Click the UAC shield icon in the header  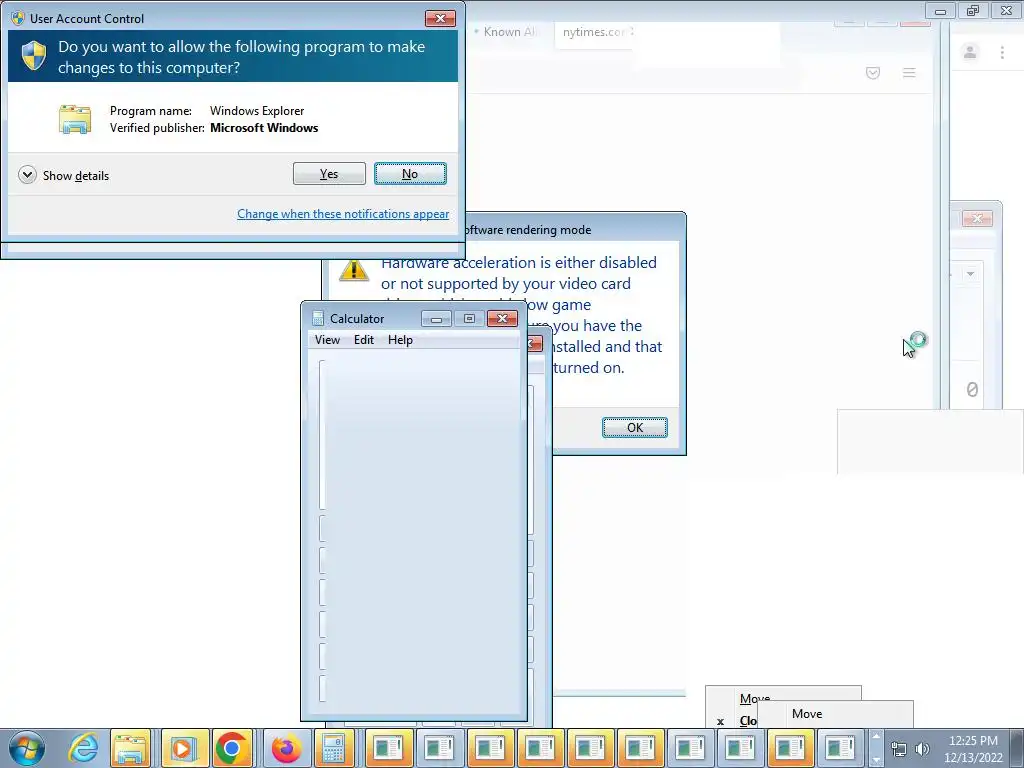34,56
